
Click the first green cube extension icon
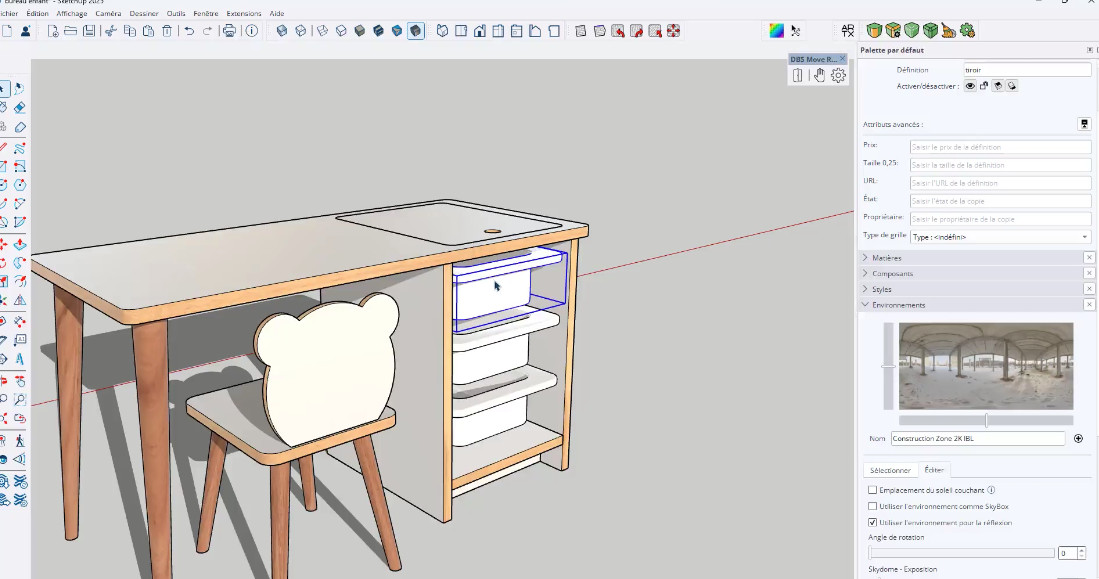tap(874, 31)
